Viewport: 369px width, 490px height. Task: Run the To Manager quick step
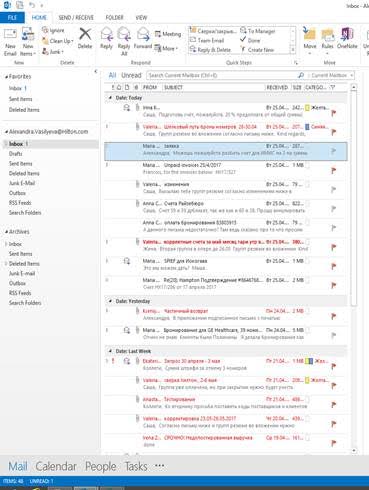tap(258, 31)
